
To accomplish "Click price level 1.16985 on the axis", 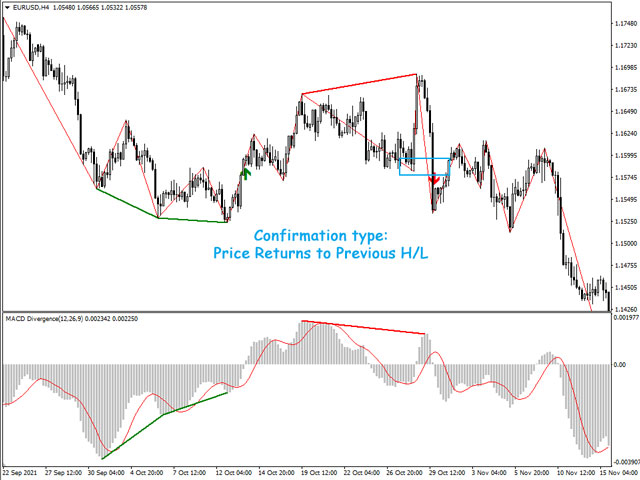I will click(x=626, y=67).
